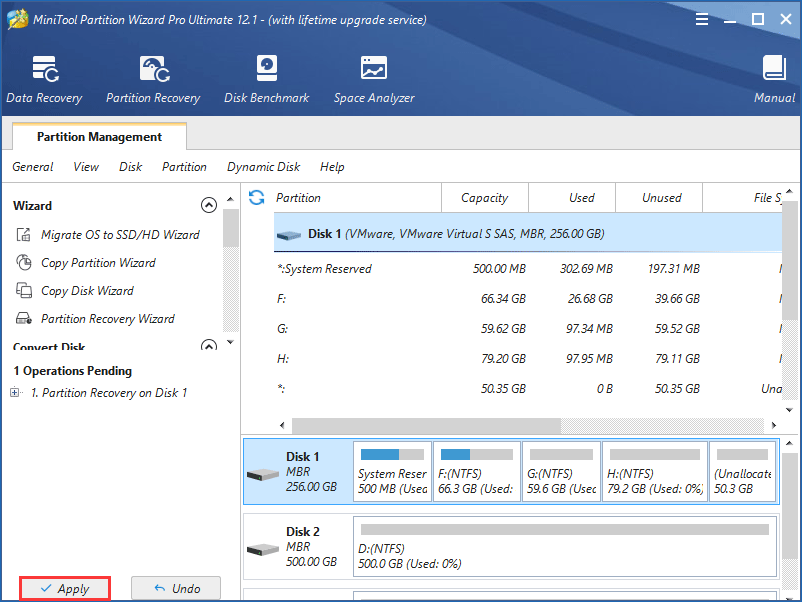Select Migrate OS to SSD/HD Wizard
This screenshot has width=802, height=602.
(119, 235)
